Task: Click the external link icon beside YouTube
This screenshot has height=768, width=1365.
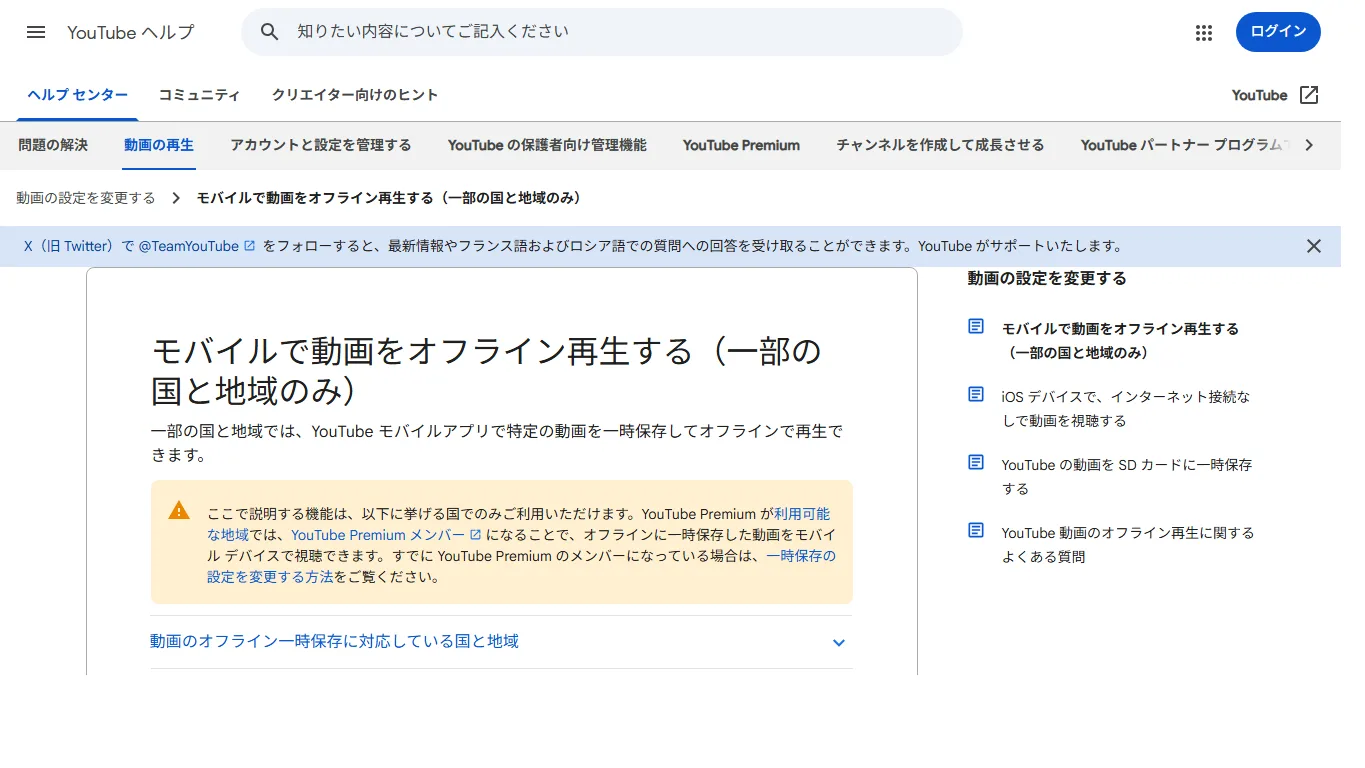Action: (1309, 95)
